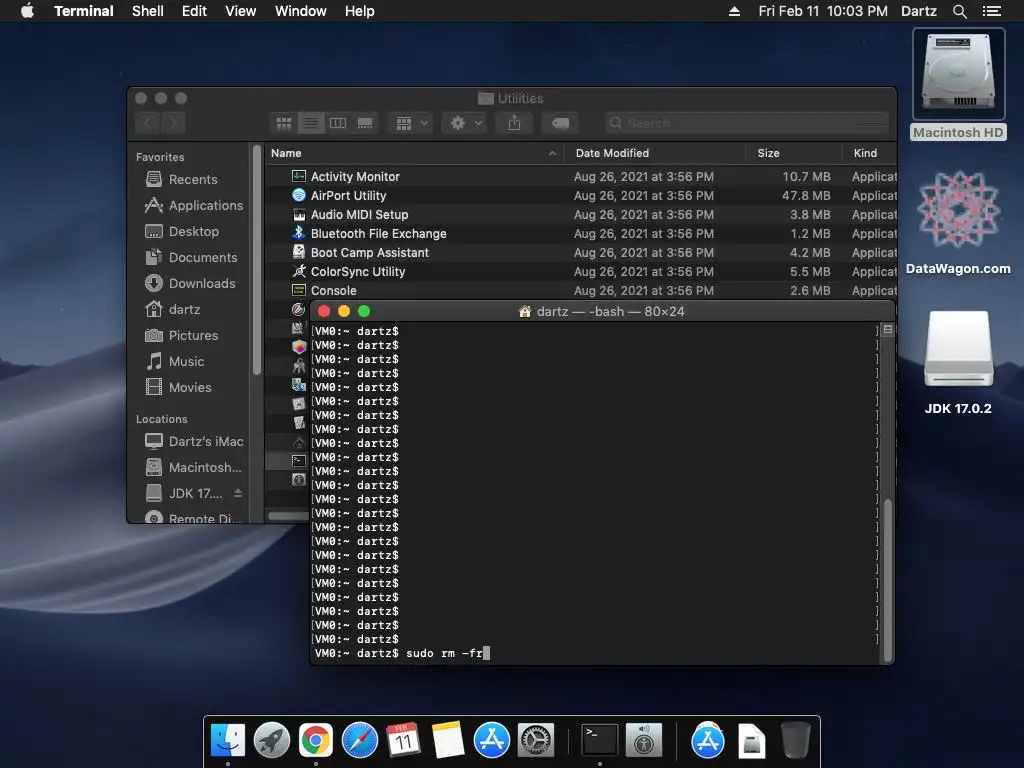Open the Terminal app menu

pos(84,11)
